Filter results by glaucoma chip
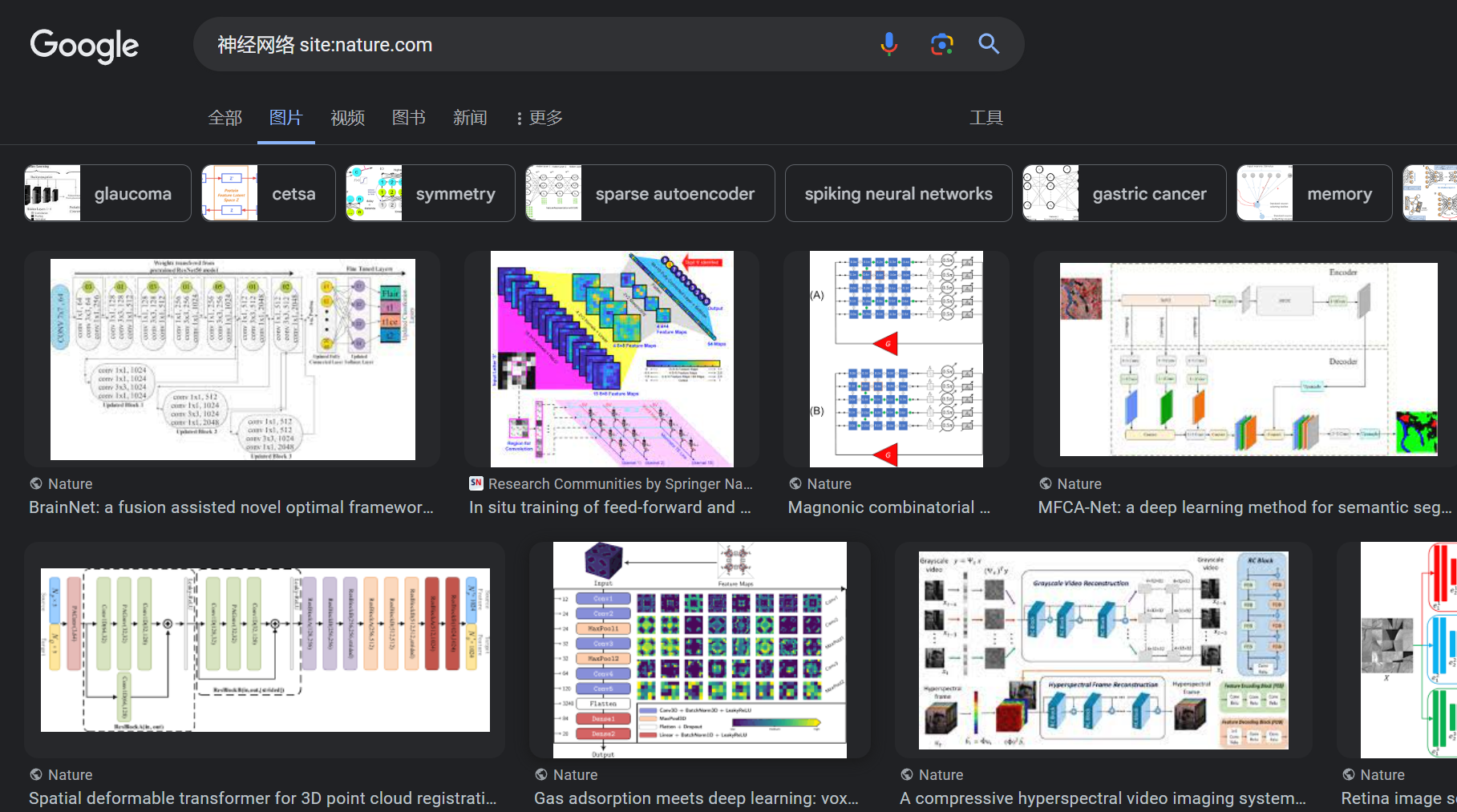Image resolution: width=1457 pixels, height=812 pixels. click(x=107, y=193)
